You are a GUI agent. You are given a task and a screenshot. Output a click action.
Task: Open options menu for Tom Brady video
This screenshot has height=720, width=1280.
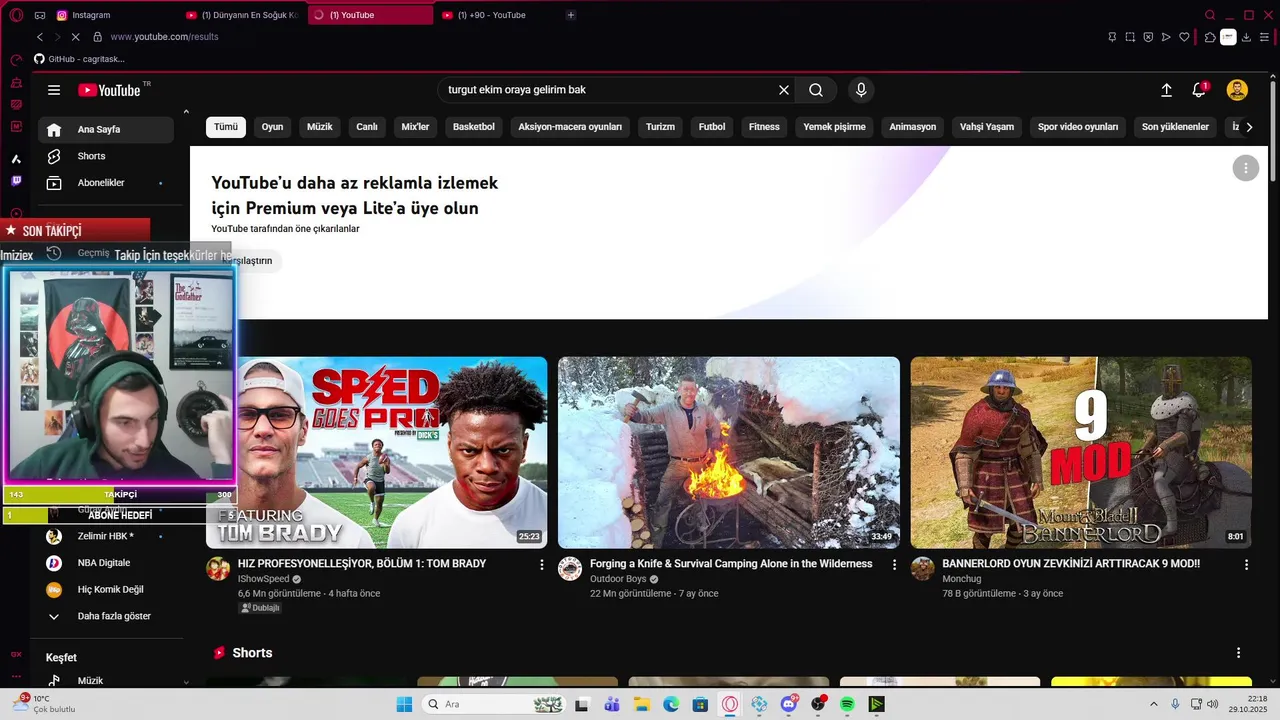[542, 565]
